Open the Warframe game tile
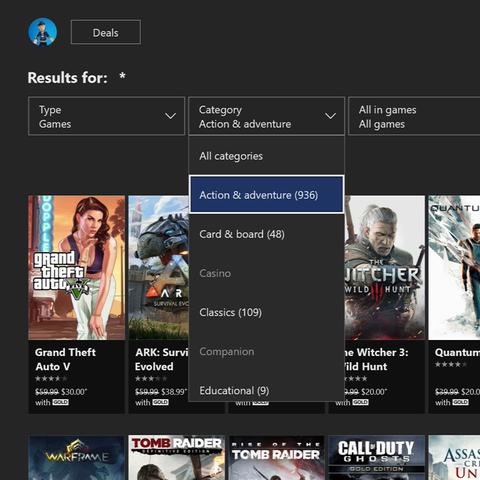Screen dimensions: 480x480 click(77, 458)
